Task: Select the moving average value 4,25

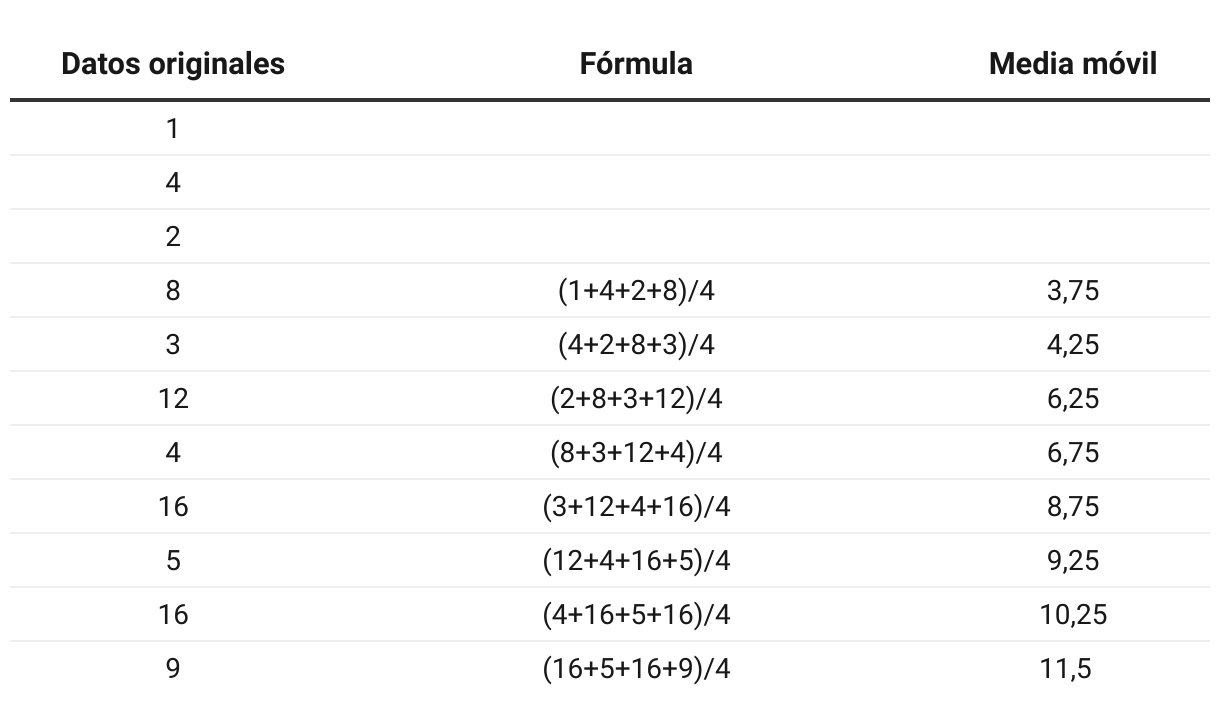Action: coord(1073,345)
